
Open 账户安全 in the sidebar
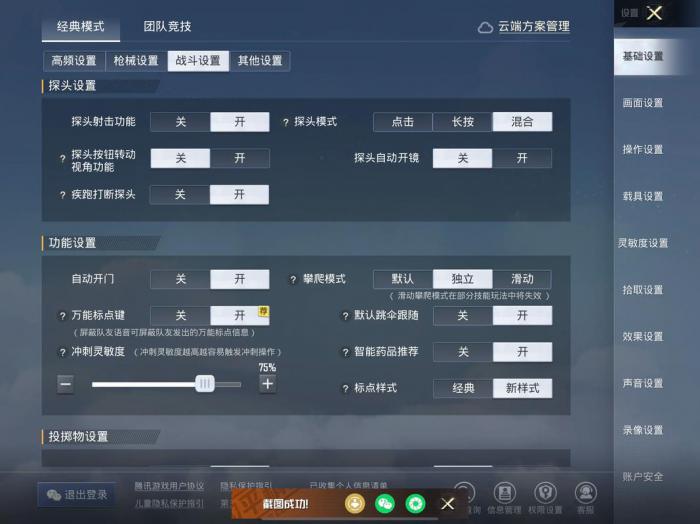(x=643, y=477)
